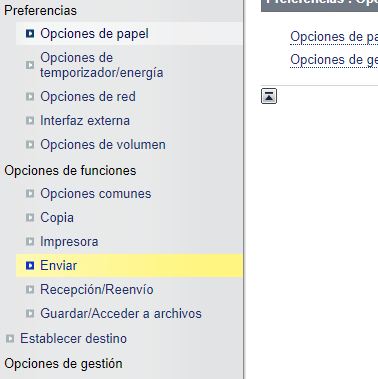Click arrow icon beside Establecer destino
Screen dimensions: 378x379
pyautogui.click(x=10, y=339)
